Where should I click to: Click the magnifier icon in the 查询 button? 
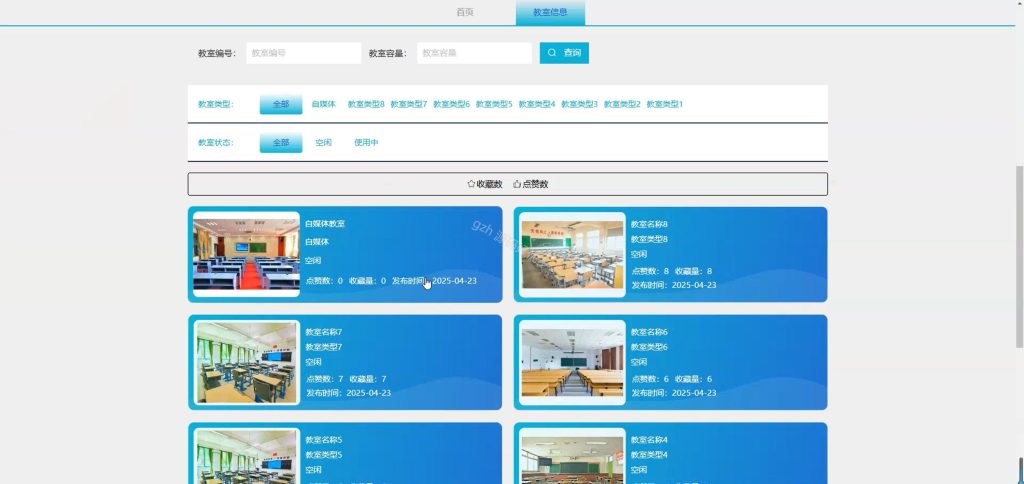pyautogui.click(x=552, y=53)
